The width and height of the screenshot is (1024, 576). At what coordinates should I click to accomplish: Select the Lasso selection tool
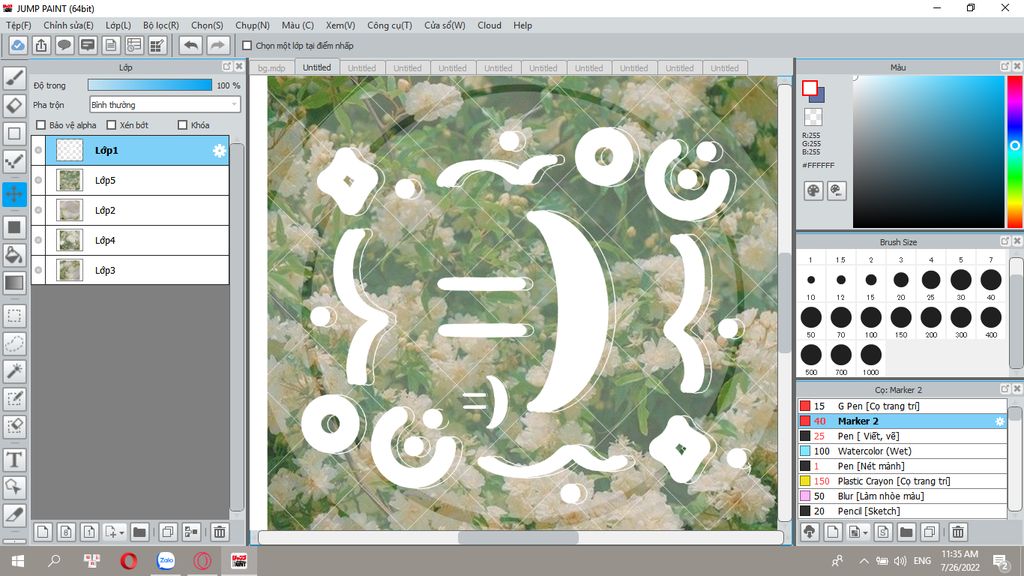coord(14,344)
